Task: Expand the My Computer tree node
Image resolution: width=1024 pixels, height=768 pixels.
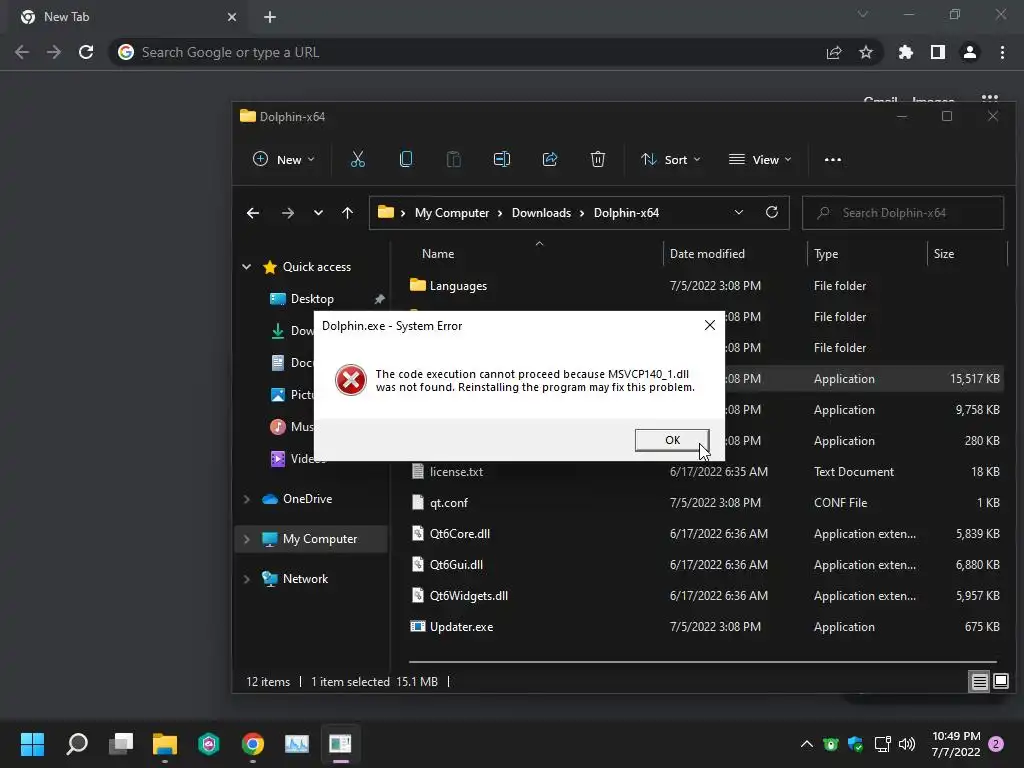Action: pos(246,539)
